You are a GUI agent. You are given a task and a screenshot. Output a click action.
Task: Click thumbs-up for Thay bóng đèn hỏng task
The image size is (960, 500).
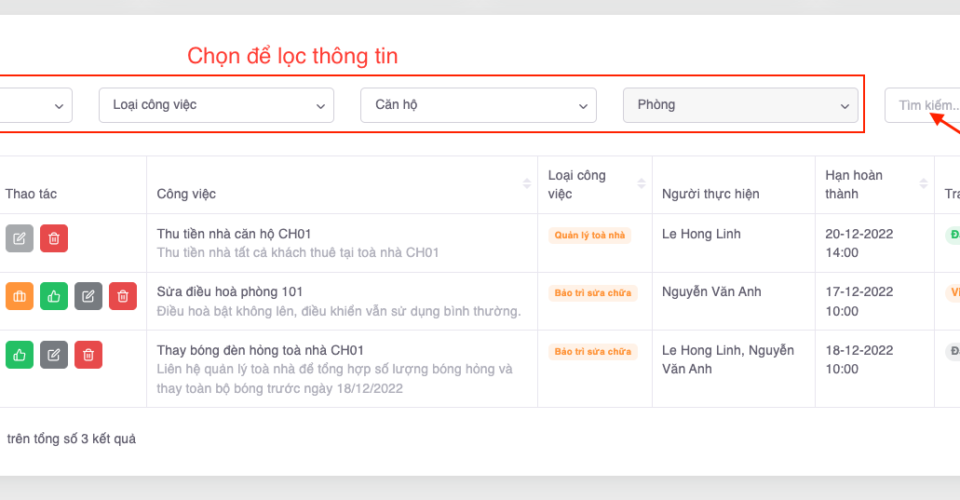pyautogui.click(x=19, y=354)
